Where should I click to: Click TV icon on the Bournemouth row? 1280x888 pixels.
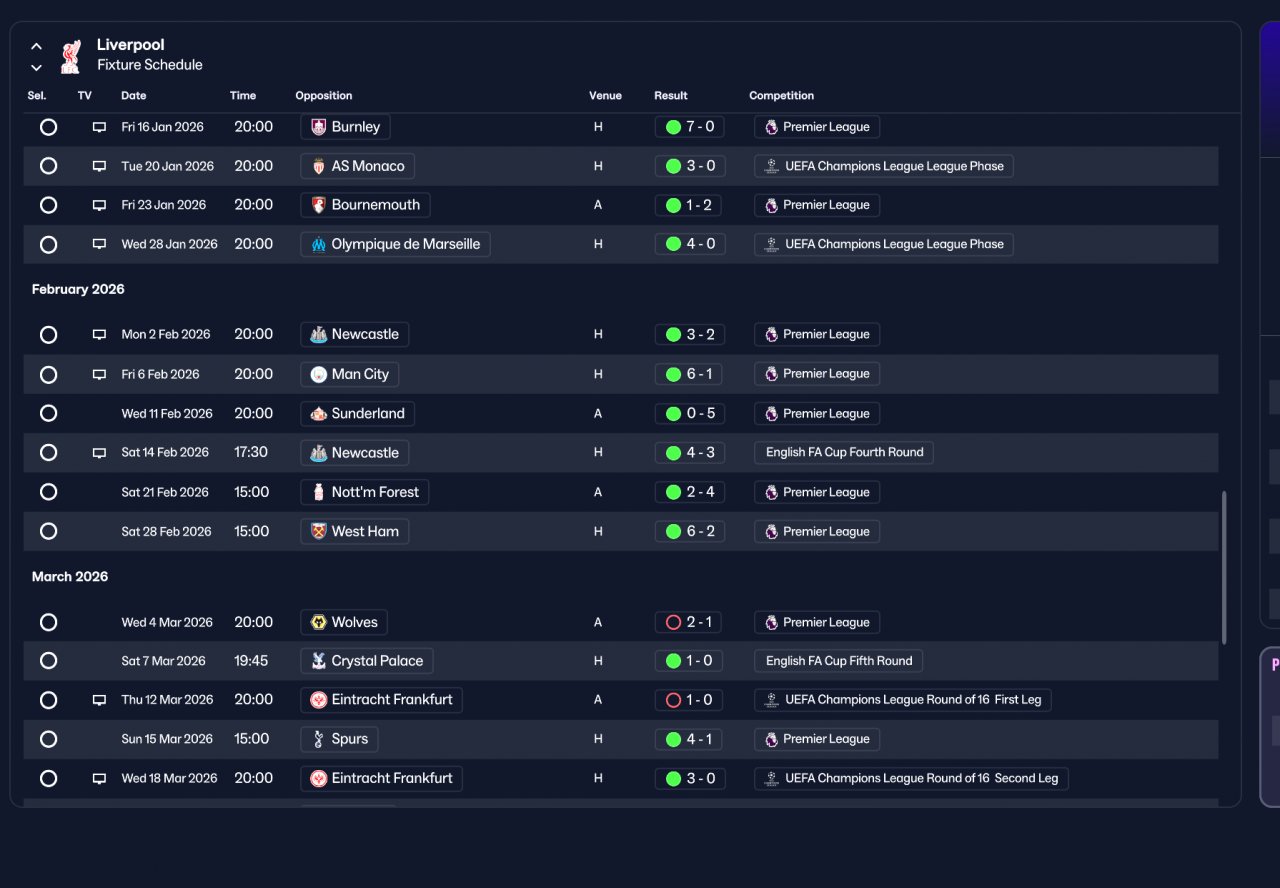(x=99, y=205)
